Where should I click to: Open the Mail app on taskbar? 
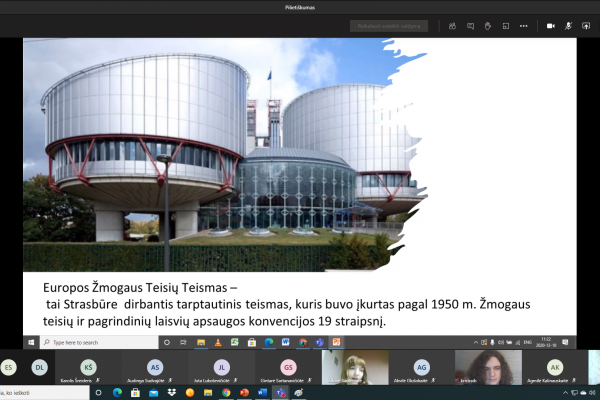[x=153, y=393]
